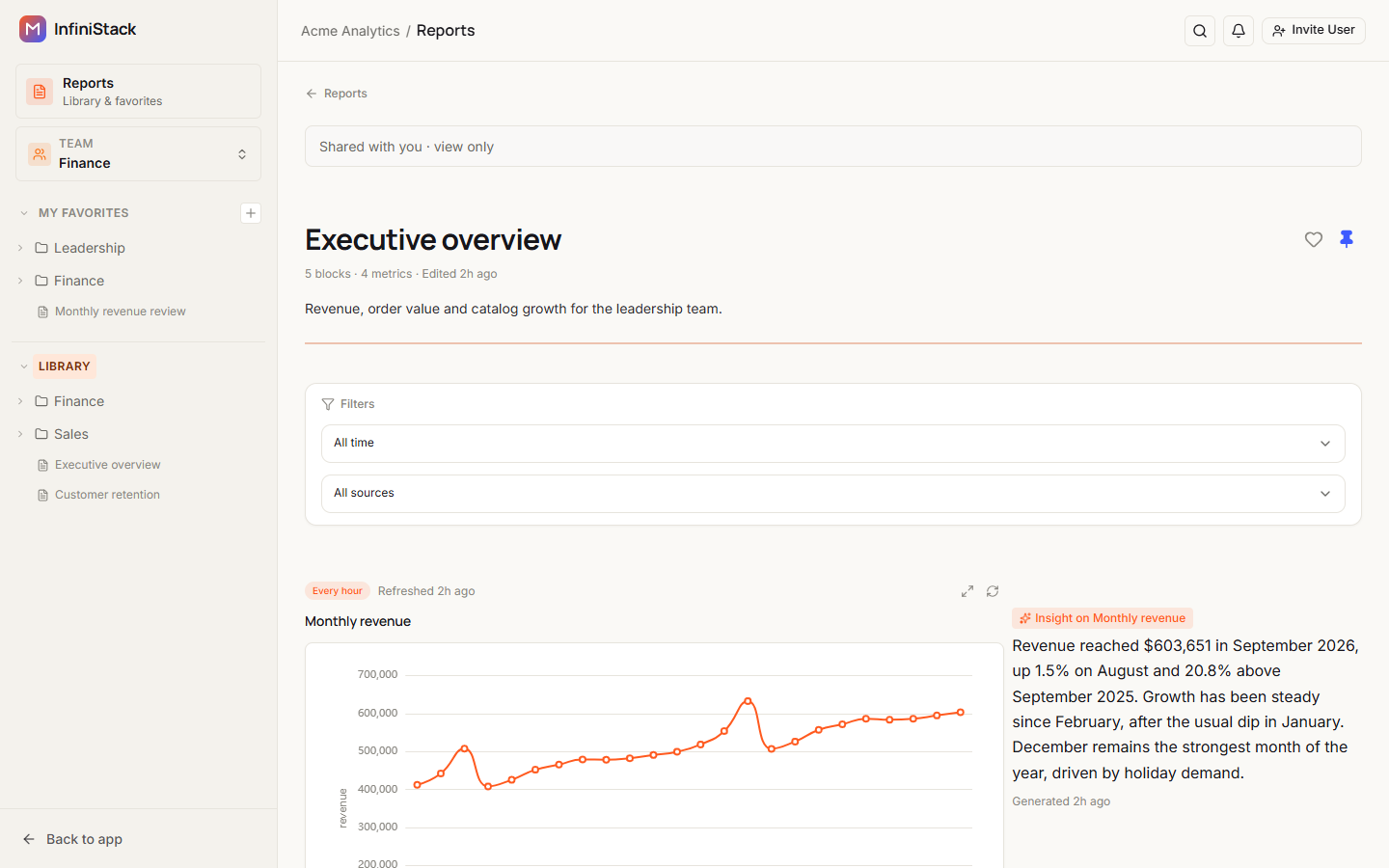The height and width of the screenshot is (868, 1389).
Task: Expand the Monthly revenue chart to fullscreen
Action: 967,591
